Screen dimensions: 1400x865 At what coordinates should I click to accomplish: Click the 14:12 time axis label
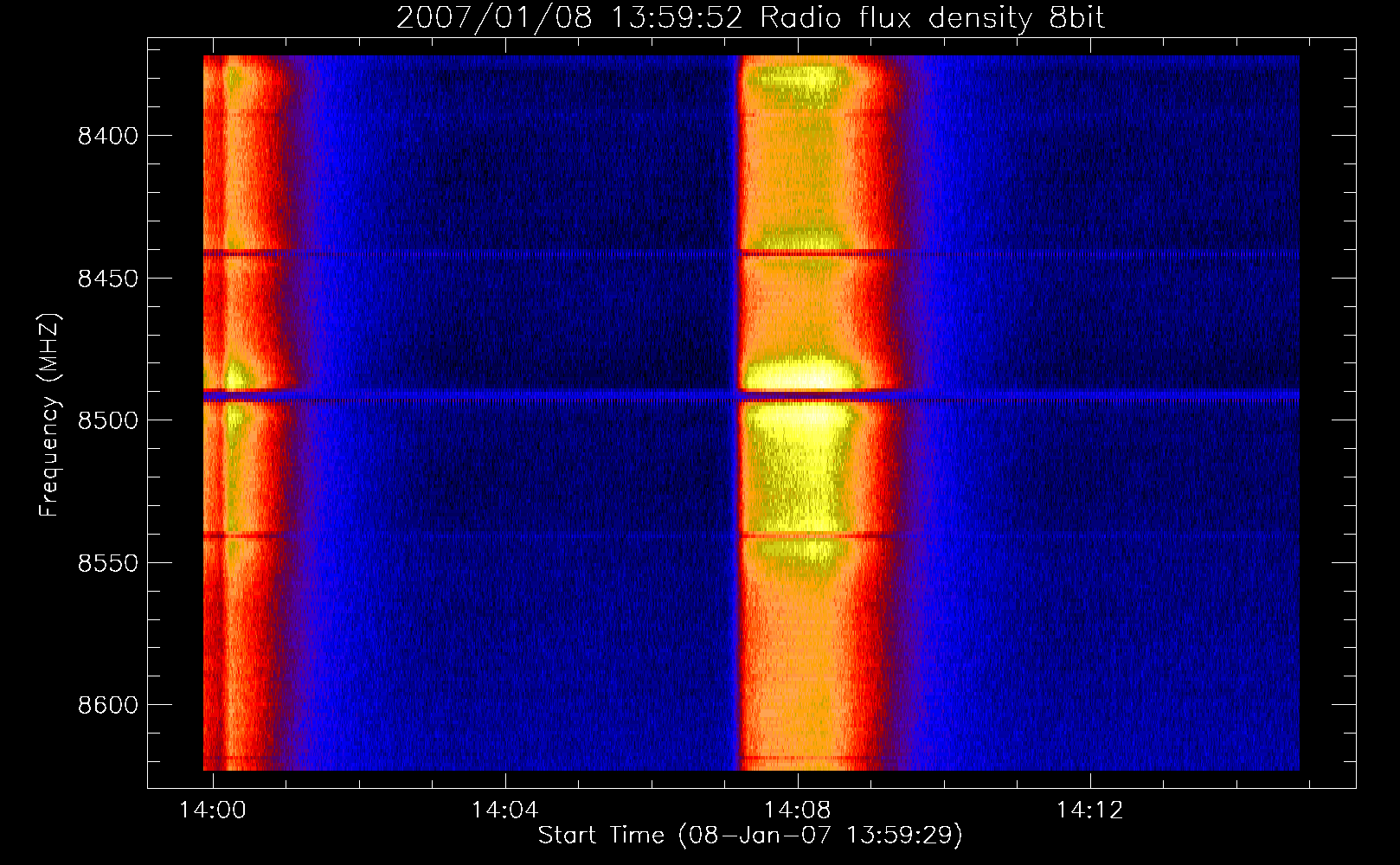click(1089, 810)
